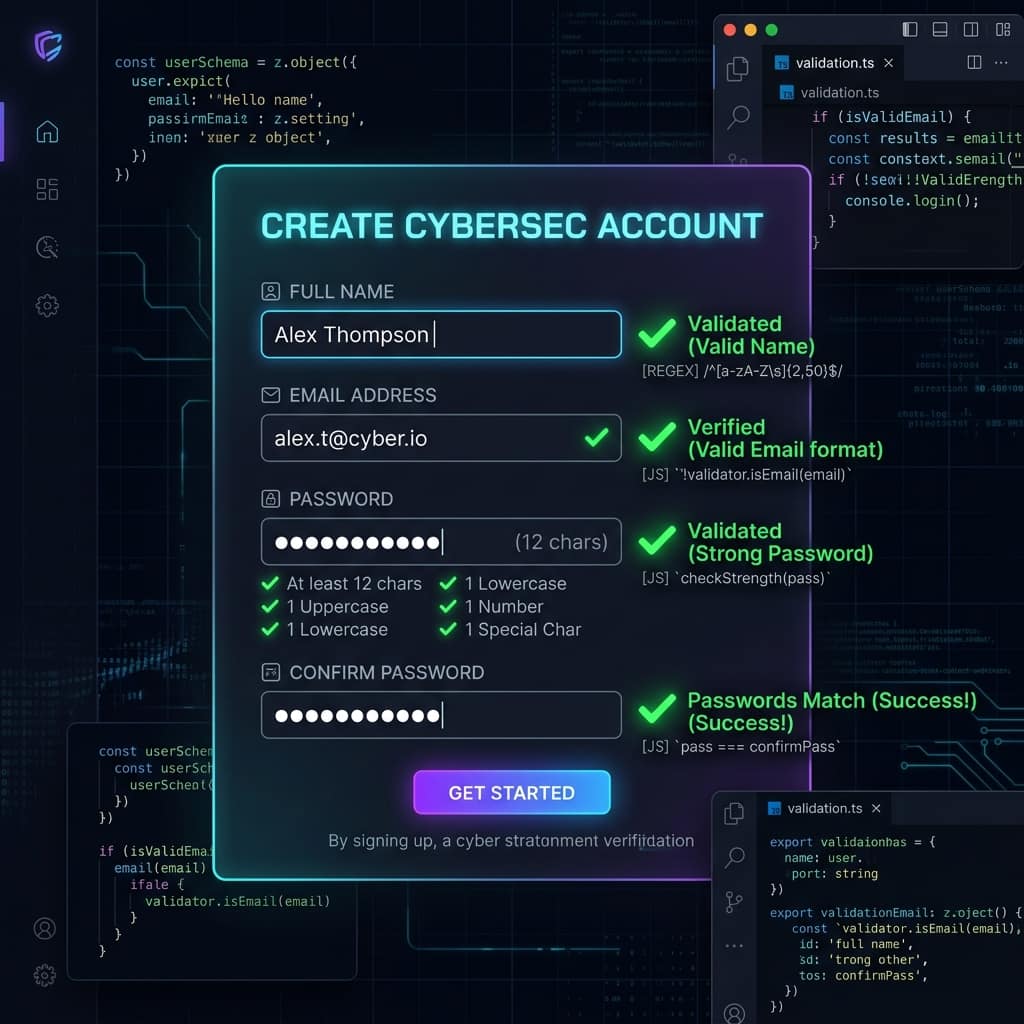Open Explorer files icon in bottom editor window

tap(734, 813)
